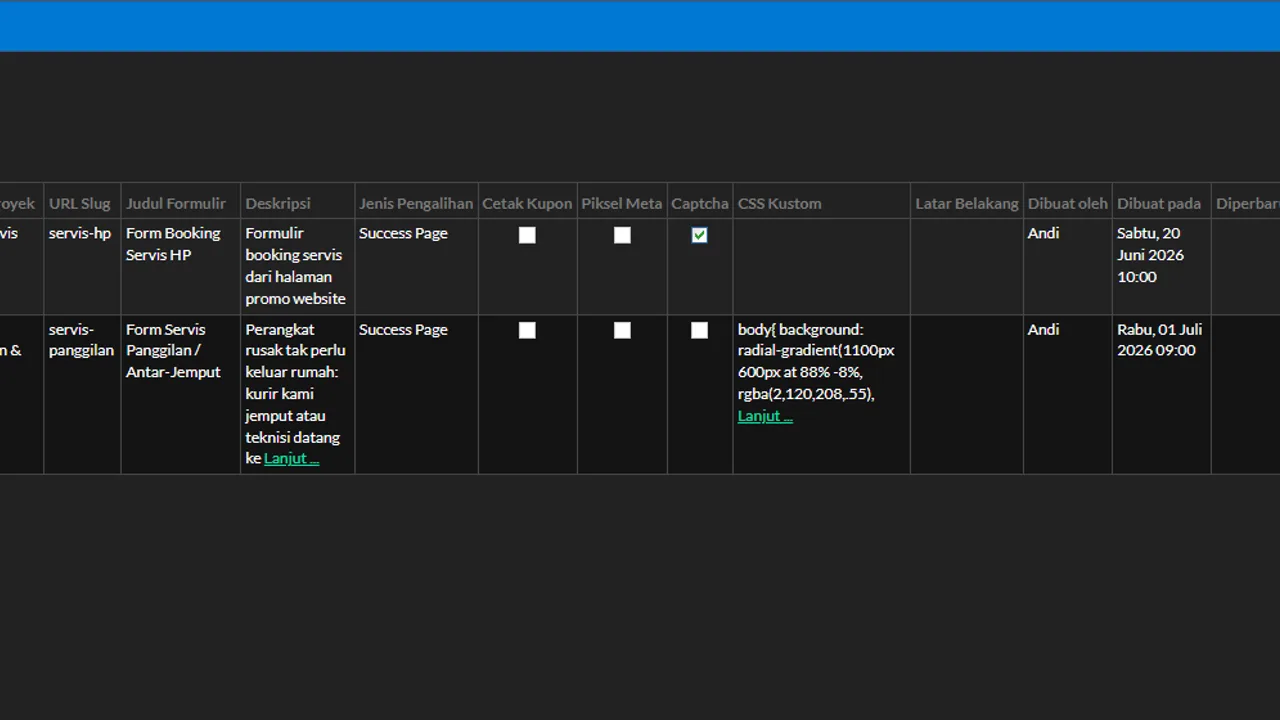Select Perangkat rusak tak perlu description text

(x=296, y=394)
